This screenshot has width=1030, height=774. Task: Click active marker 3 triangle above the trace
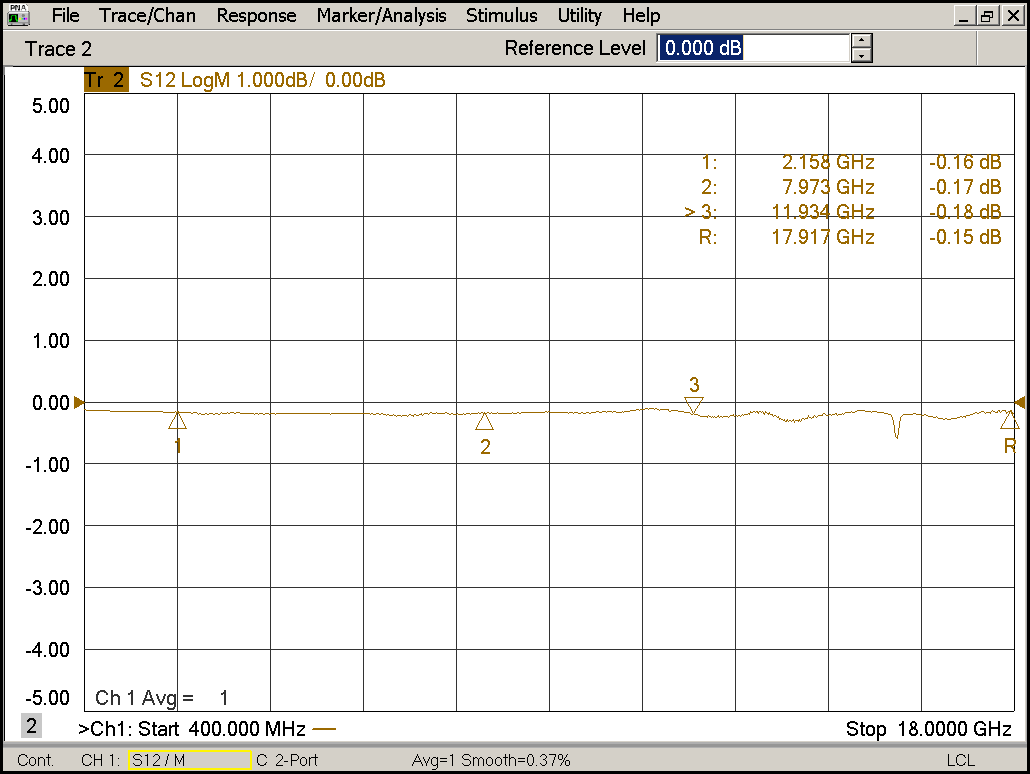click(694, 404)
